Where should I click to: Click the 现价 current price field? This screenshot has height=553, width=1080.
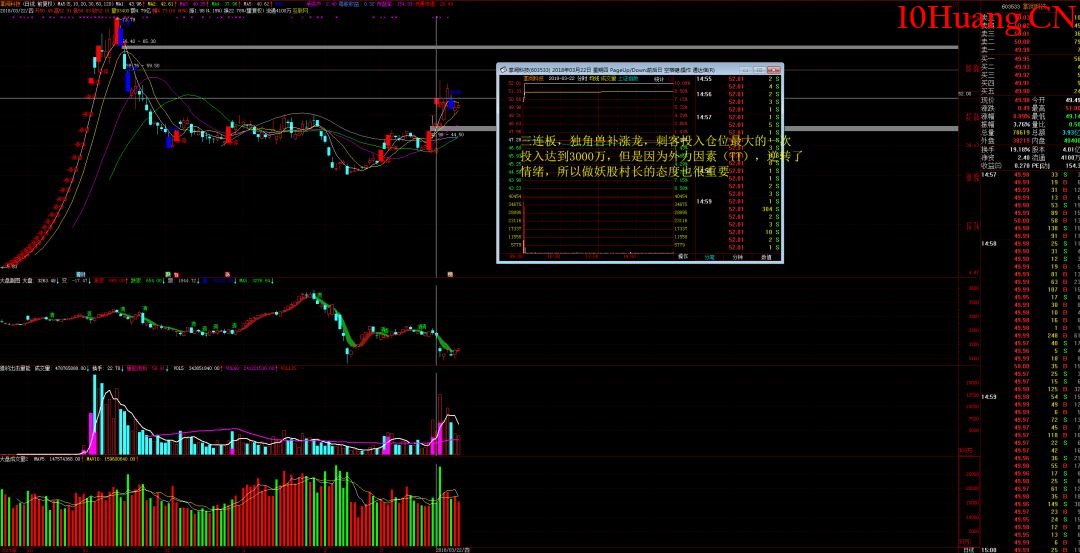tap(1006, 101)
